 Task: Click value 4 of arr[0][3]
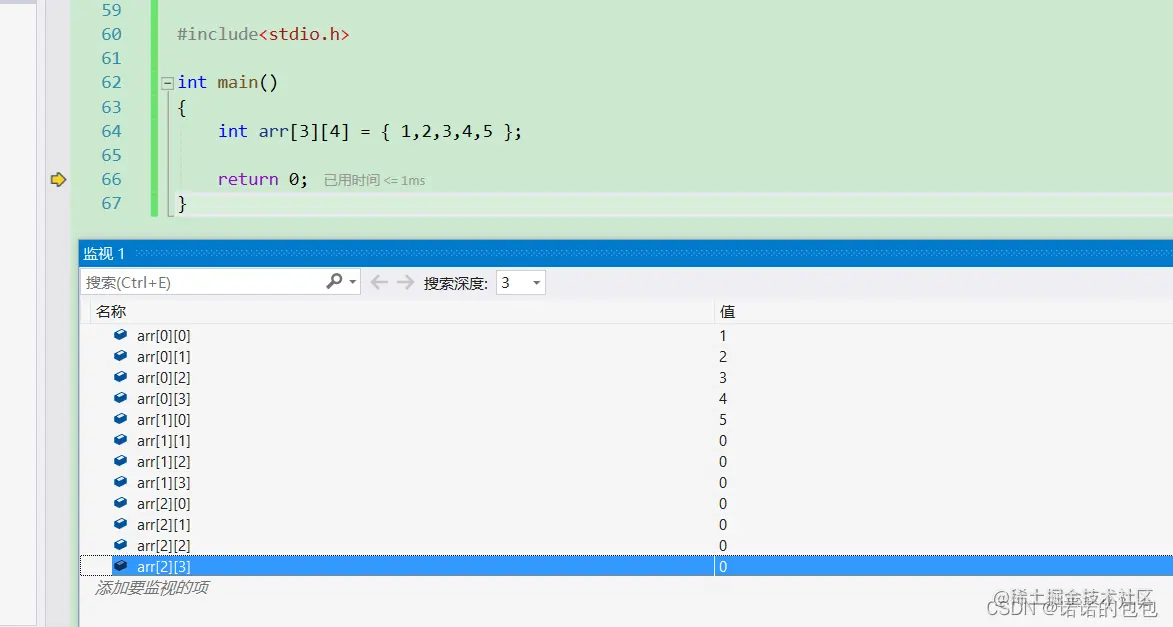tap(723, 399)
